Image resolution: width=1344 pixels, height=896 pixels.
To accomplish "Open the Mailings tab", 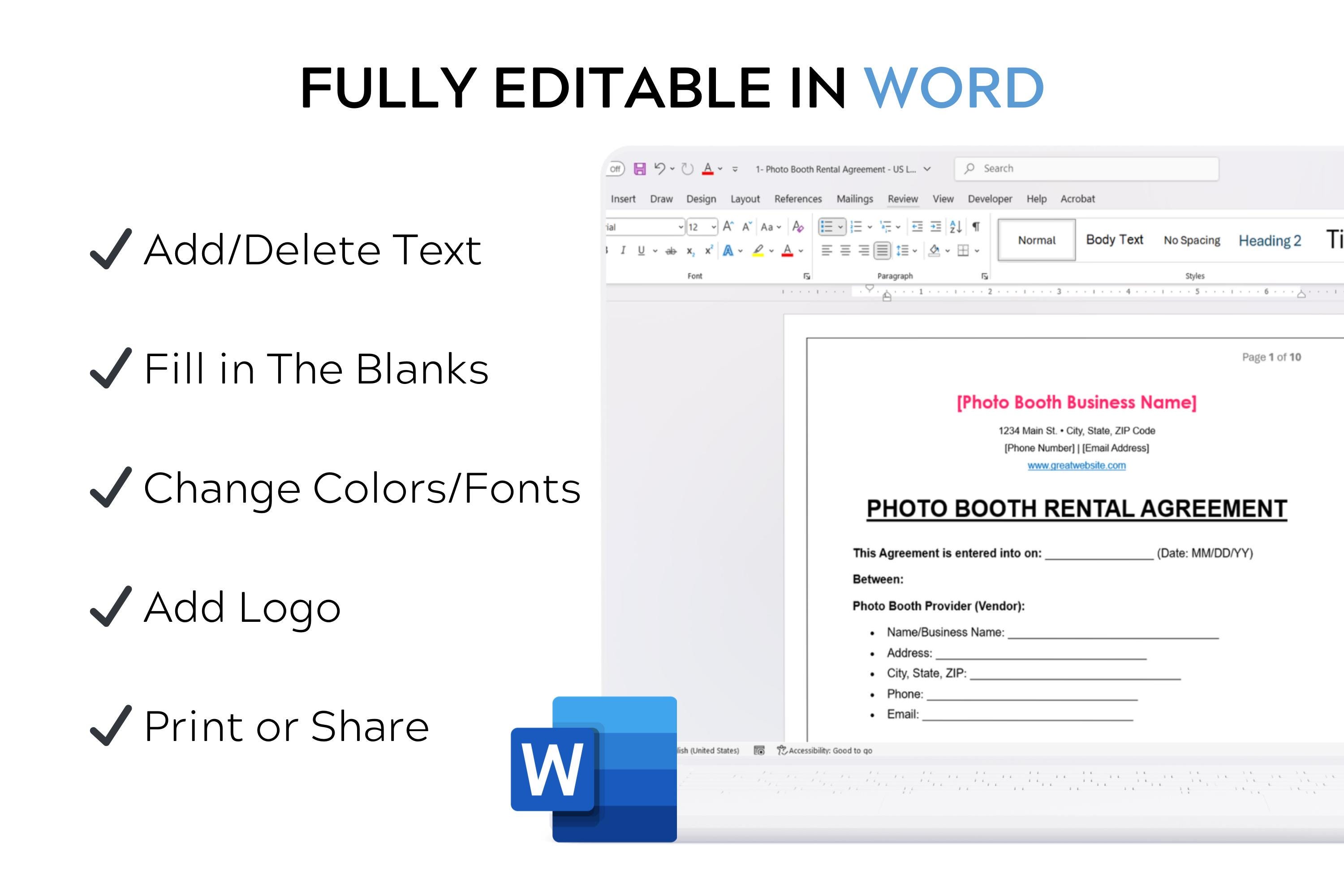I will pos(855,199).
